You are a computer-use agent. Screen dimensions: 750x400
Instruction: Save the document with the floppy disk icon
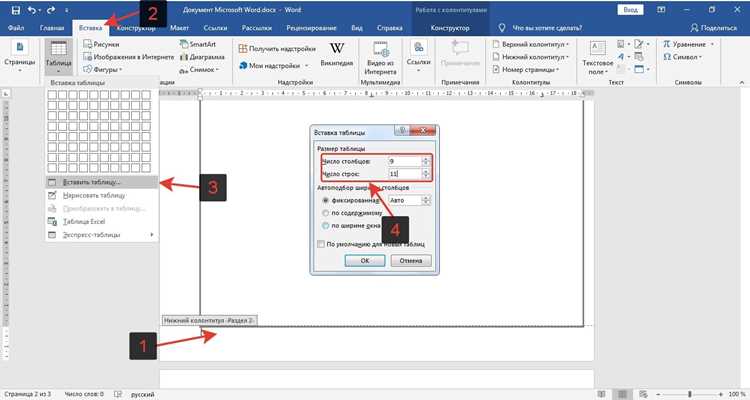[x=16, y=10]
